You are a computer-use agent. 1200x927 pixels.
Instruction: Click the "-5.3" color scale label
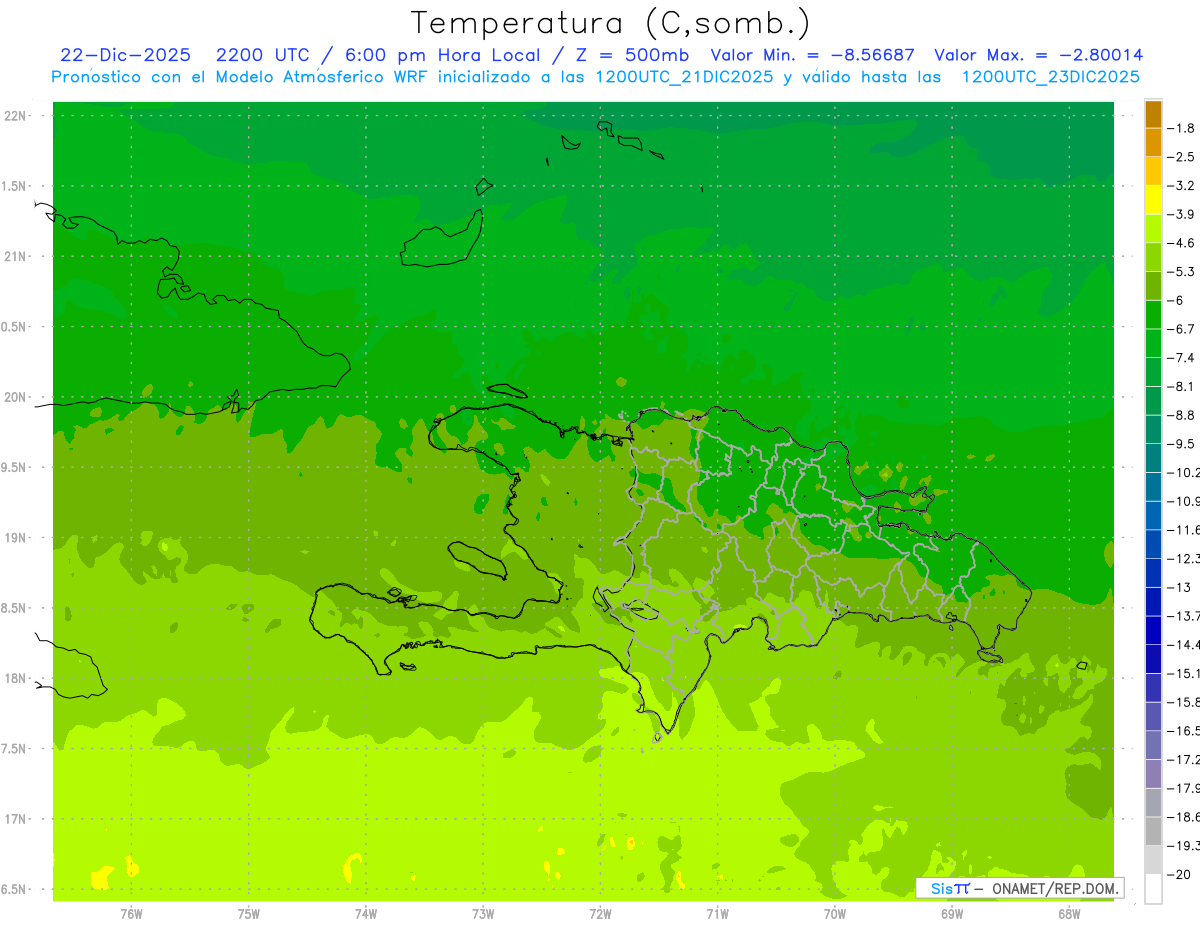1182,272
